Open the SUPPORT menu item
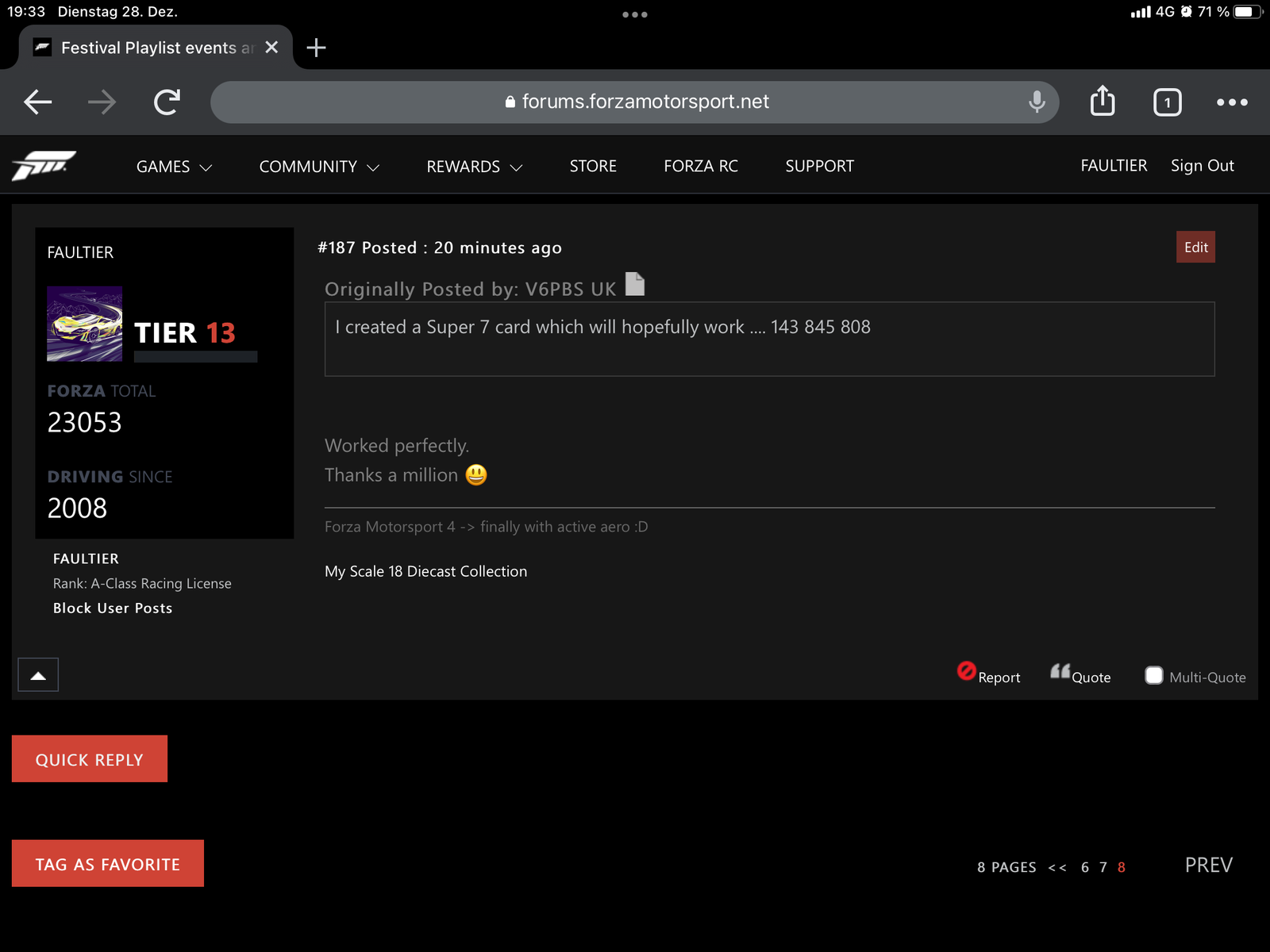The width and height of the screenshot is (1270, 952). point(819,166)
